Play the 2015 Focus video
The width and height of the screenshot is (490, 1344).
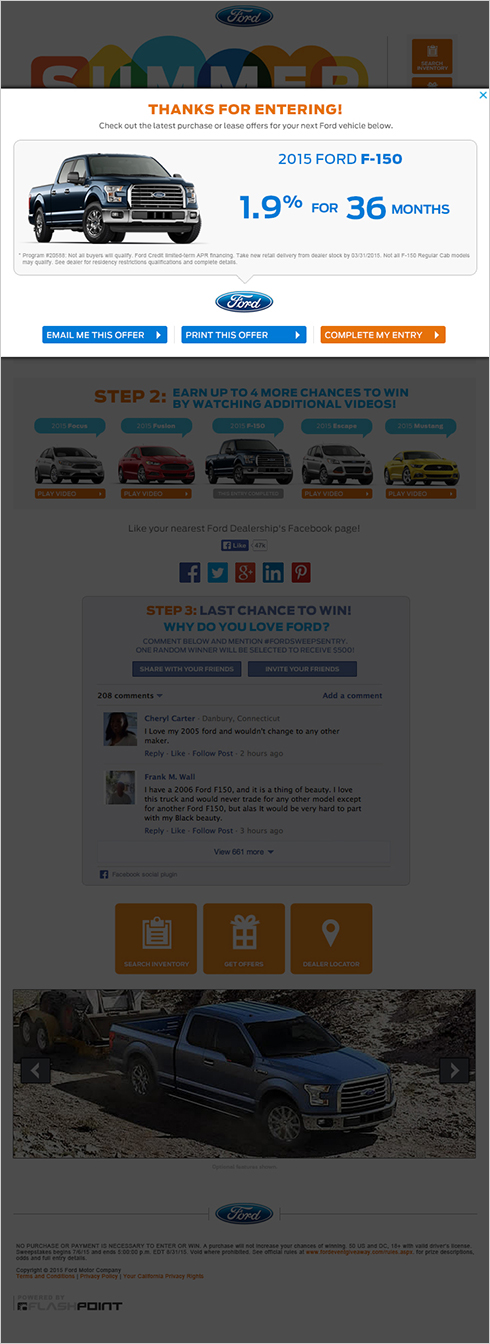coord(70,494)
